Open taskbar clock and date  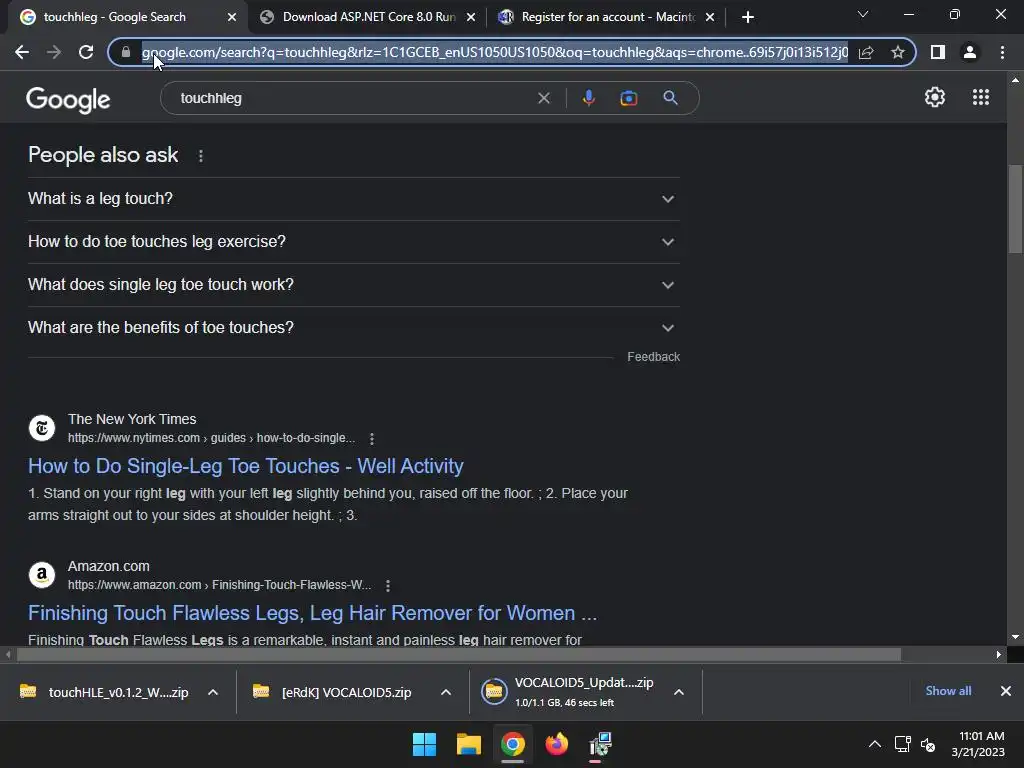click(x=978, y=744)
